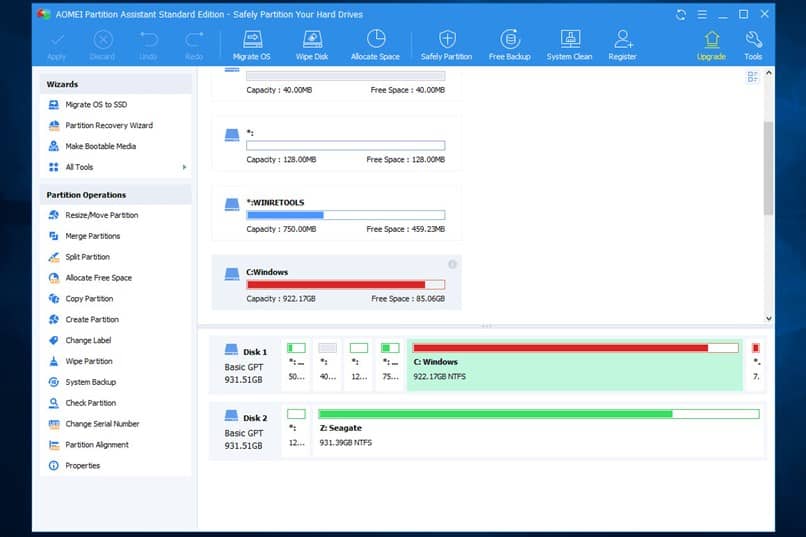The width and height of the screenshot is (806, 537).
Task: Click the Wizards section header
Action: (116, 84)
